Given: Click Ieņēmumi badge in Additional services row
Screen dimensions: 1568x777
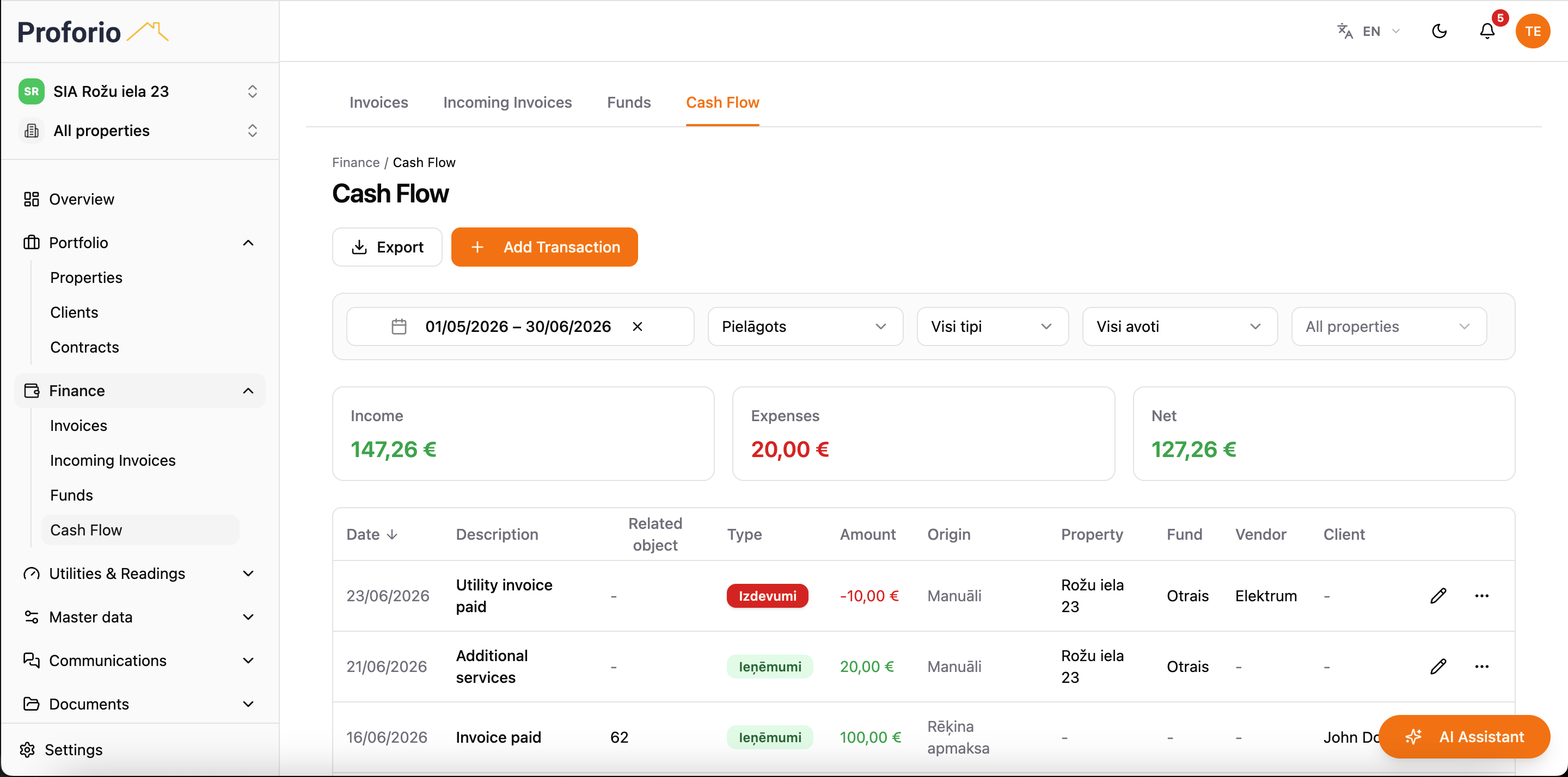Looking at the screenshot, I should (769, 666).
